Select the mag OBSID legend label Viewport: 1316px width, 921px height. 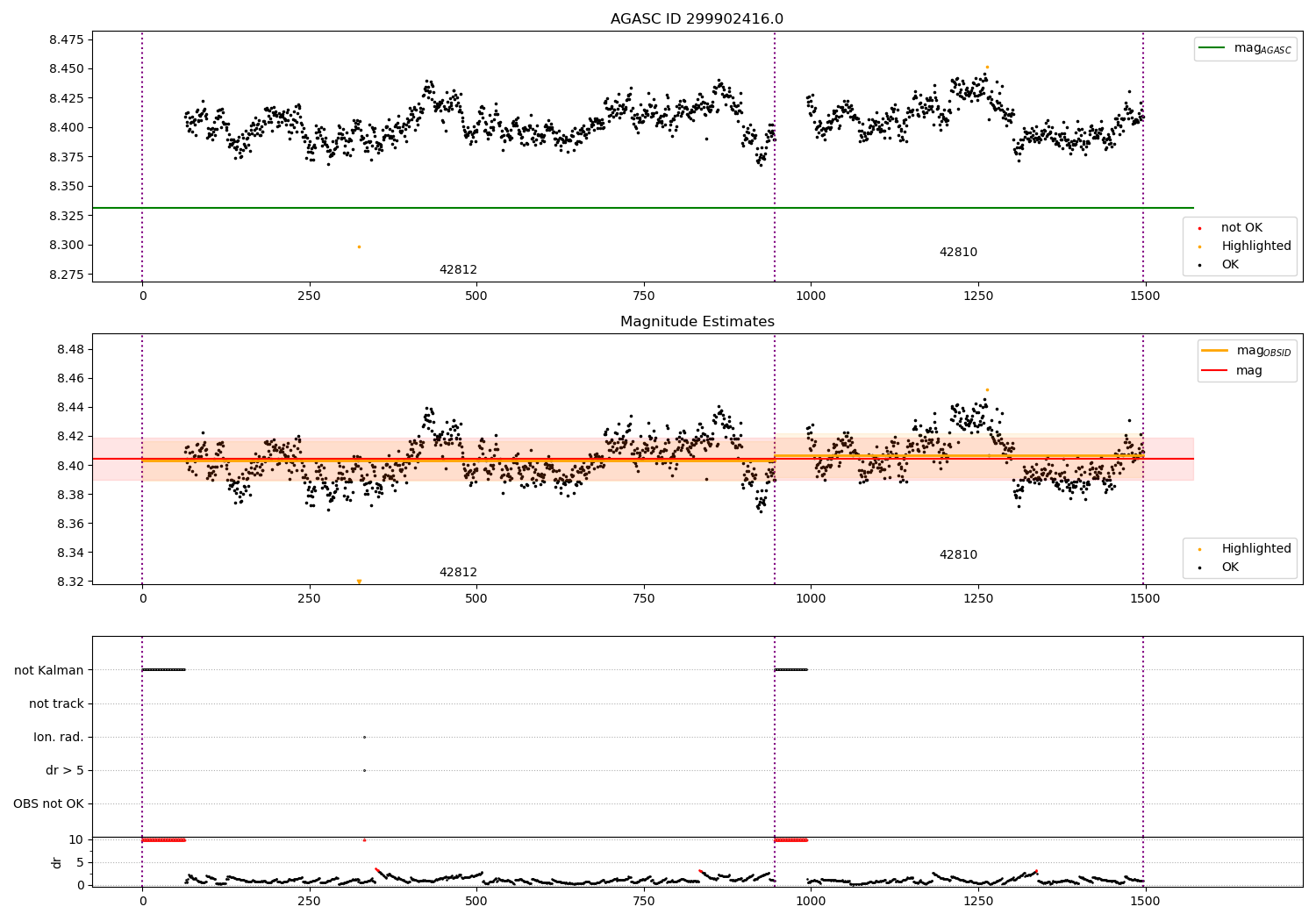pos(1263,351)
